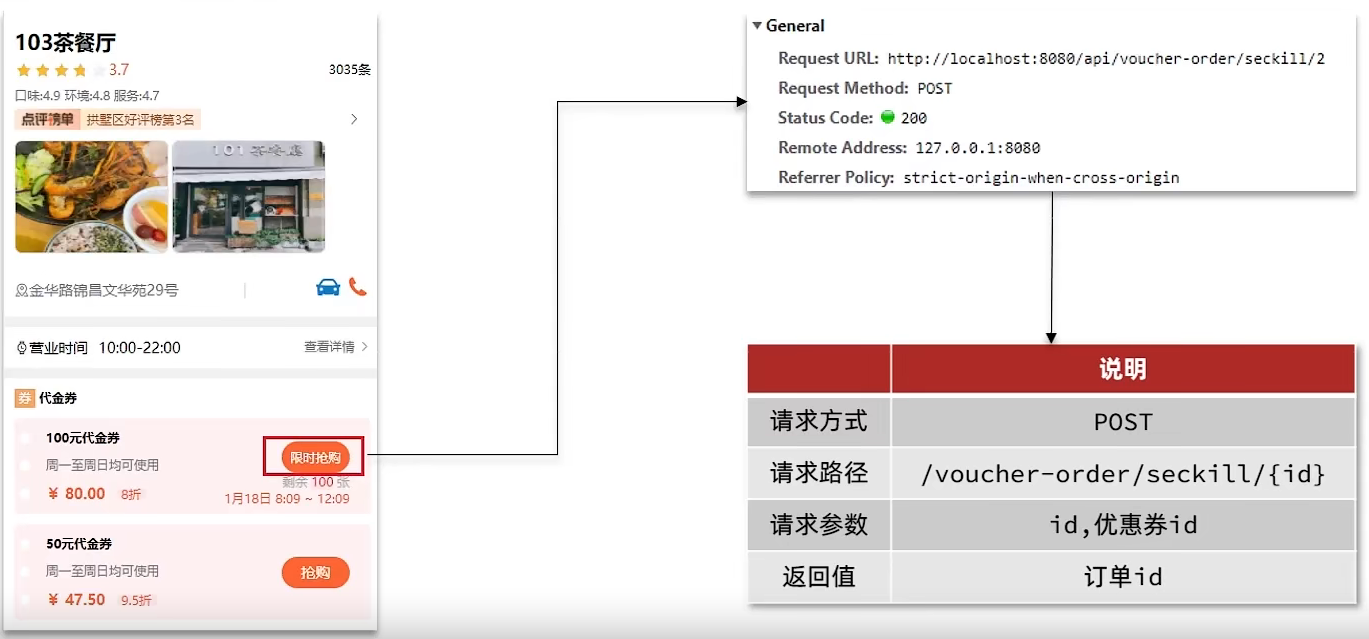Click the Request URL value
Image resolution: width=1369 pixels, height=639 pixels.
[x=1106, y=58]
